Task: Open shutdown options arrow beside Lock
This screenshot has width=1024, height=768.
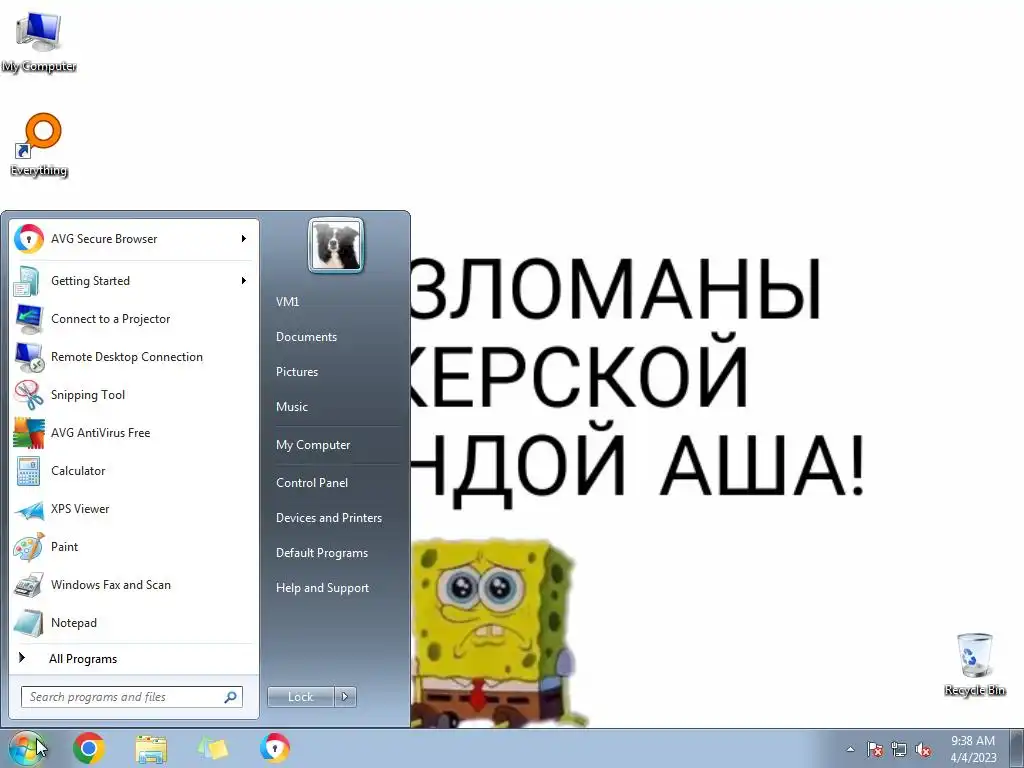Action: point(345,697)
